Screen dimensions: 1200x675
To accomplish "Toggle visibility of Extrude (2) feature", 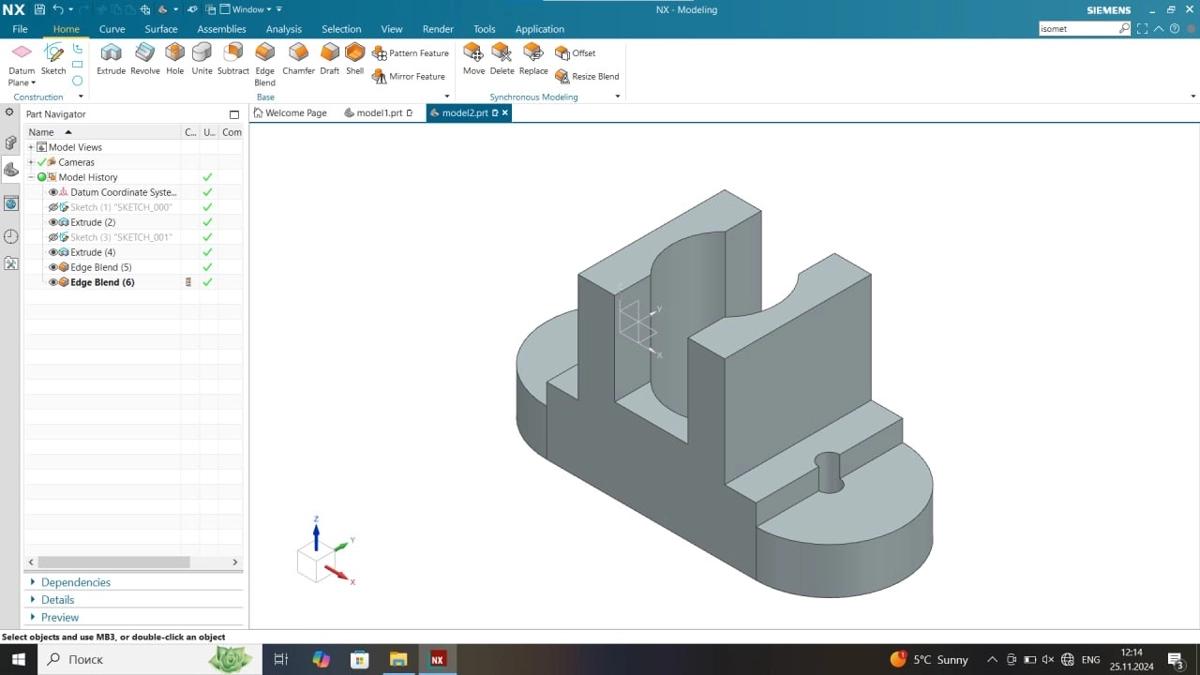I will [x=53, y=222].
